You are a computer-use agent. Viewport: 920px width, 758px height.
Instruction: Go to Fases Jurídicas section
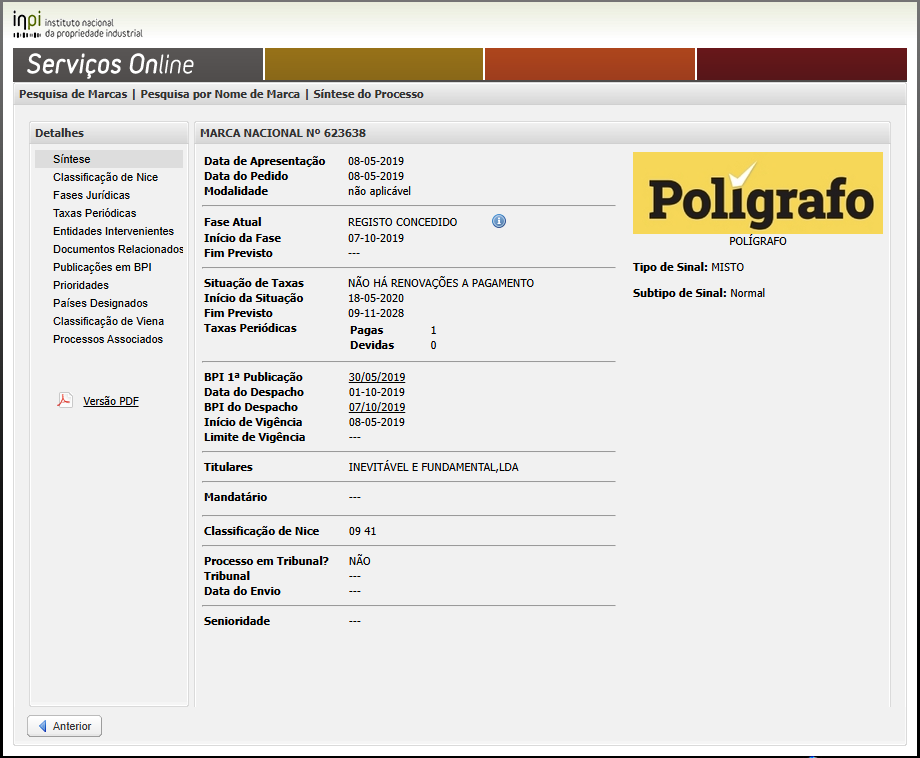91,195
